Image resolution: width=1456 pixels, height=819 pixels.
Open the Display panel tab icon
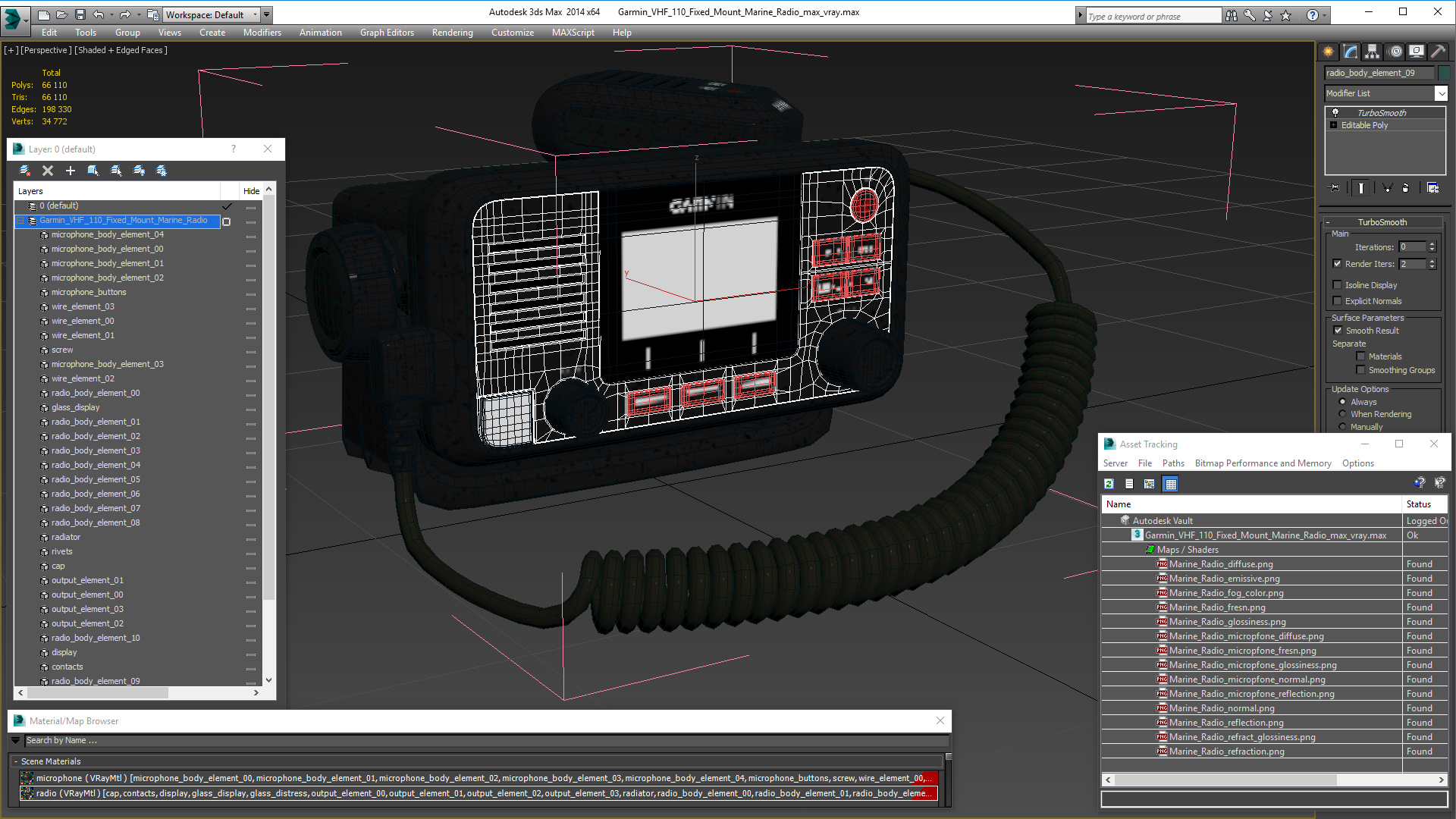[1417, 52]
